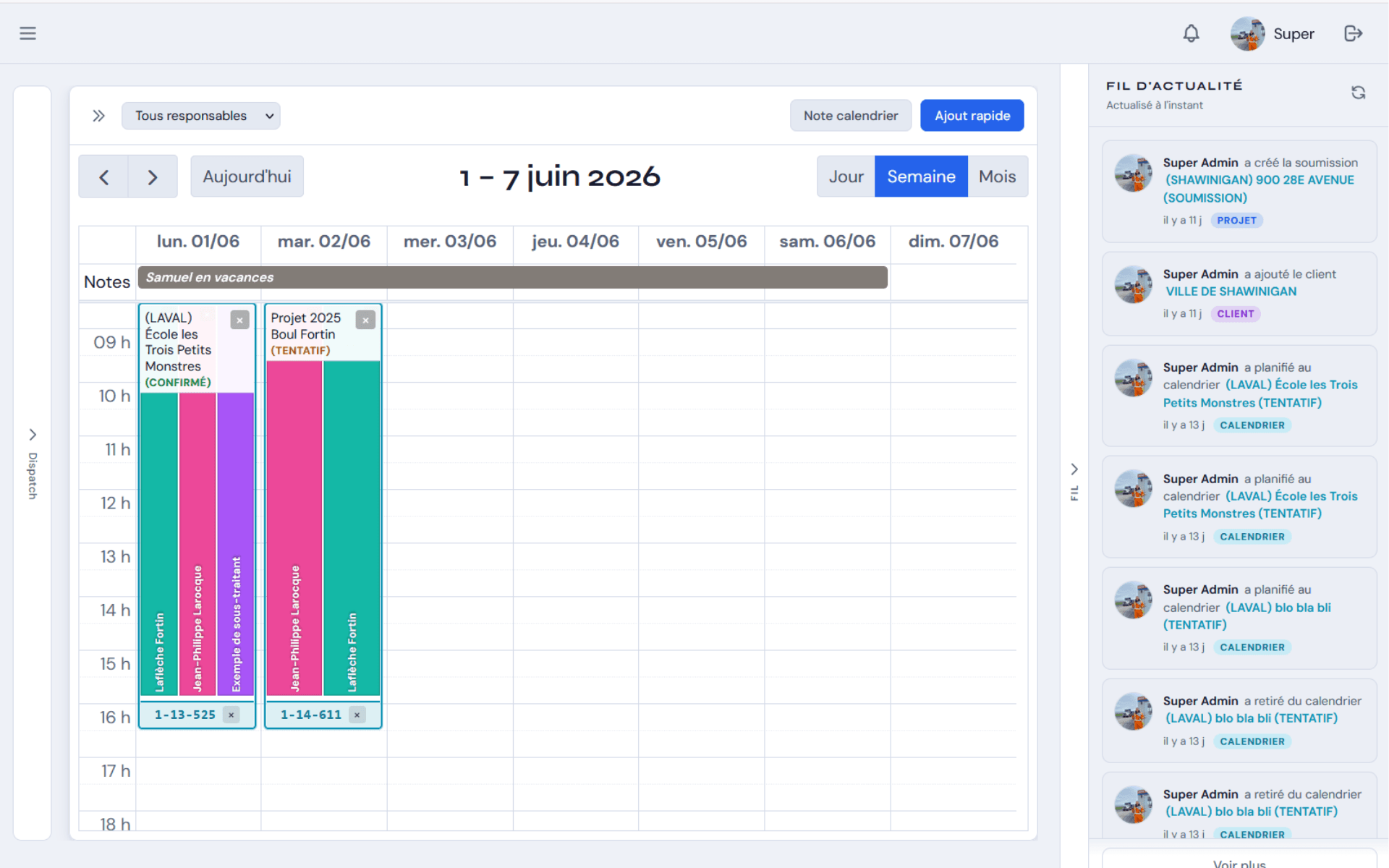Open École les Trois Petits Monstres event title
The height and width of the screenshot is (868, 1389).
point(178,341)
